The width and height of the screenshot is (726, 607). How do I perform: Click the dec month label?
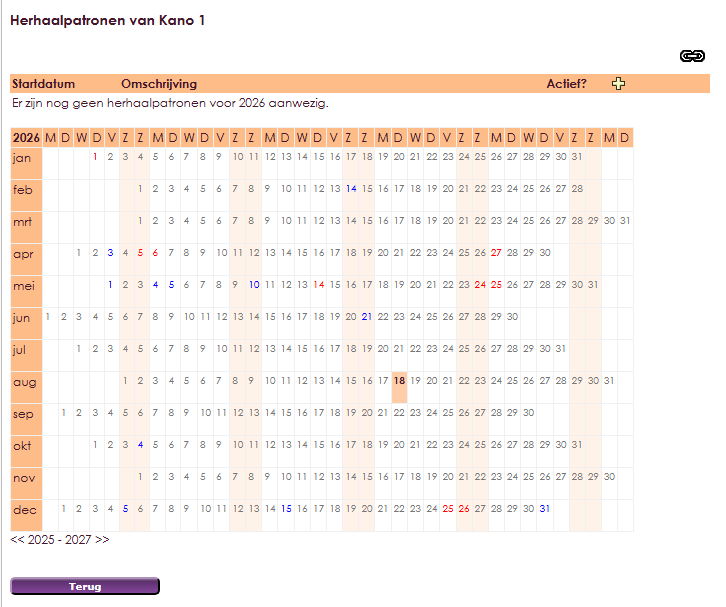click(x=25, y=510)
